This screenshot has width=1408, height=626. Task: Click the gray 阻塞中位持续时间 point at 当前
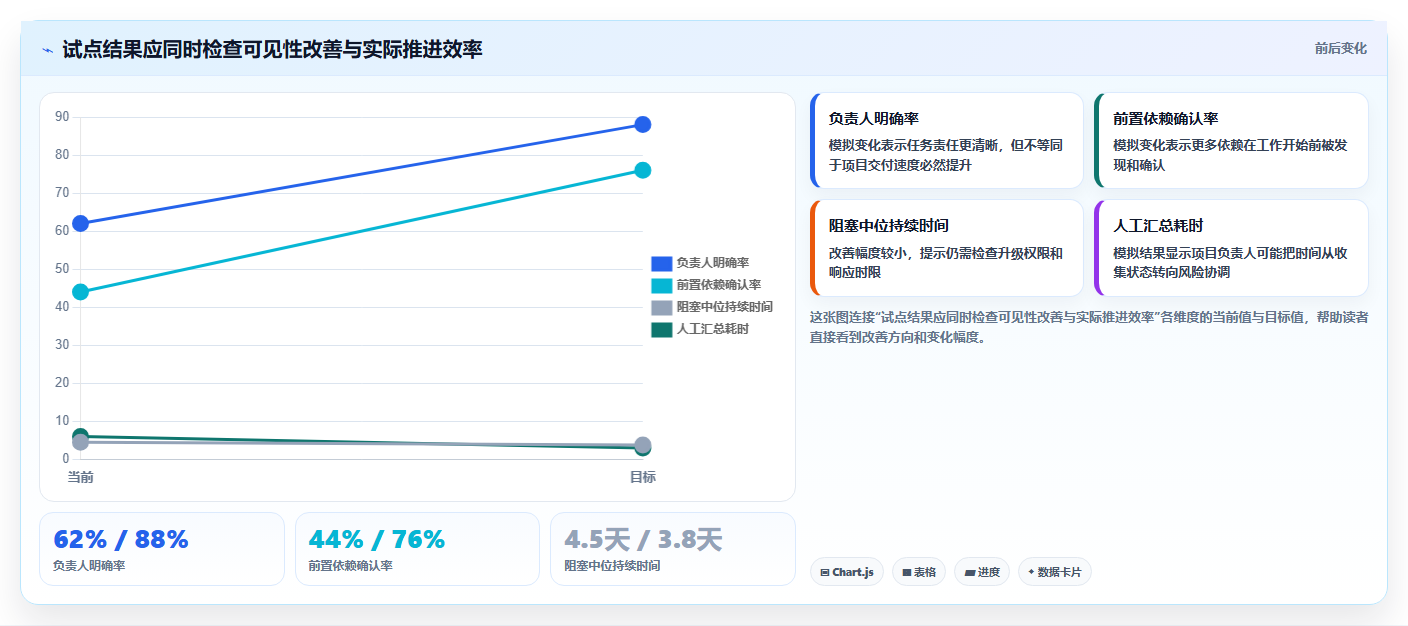click(81, 442)
